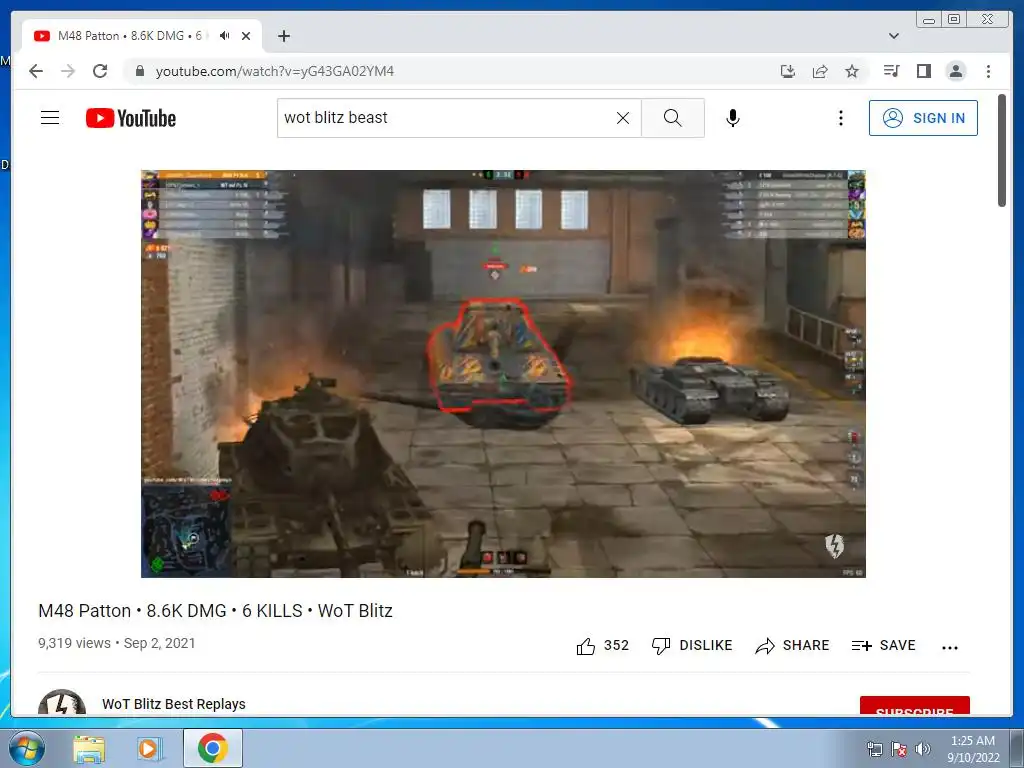Open the Action Center flag icon
Image resolution: width=1024 pixels, height=768 pixels.
pyautogui.click(x=899, y=749)
